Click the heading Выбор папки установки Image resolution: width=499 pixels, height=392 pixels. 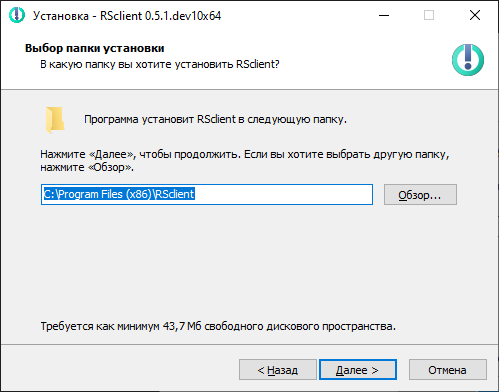(x=95, y=48)
